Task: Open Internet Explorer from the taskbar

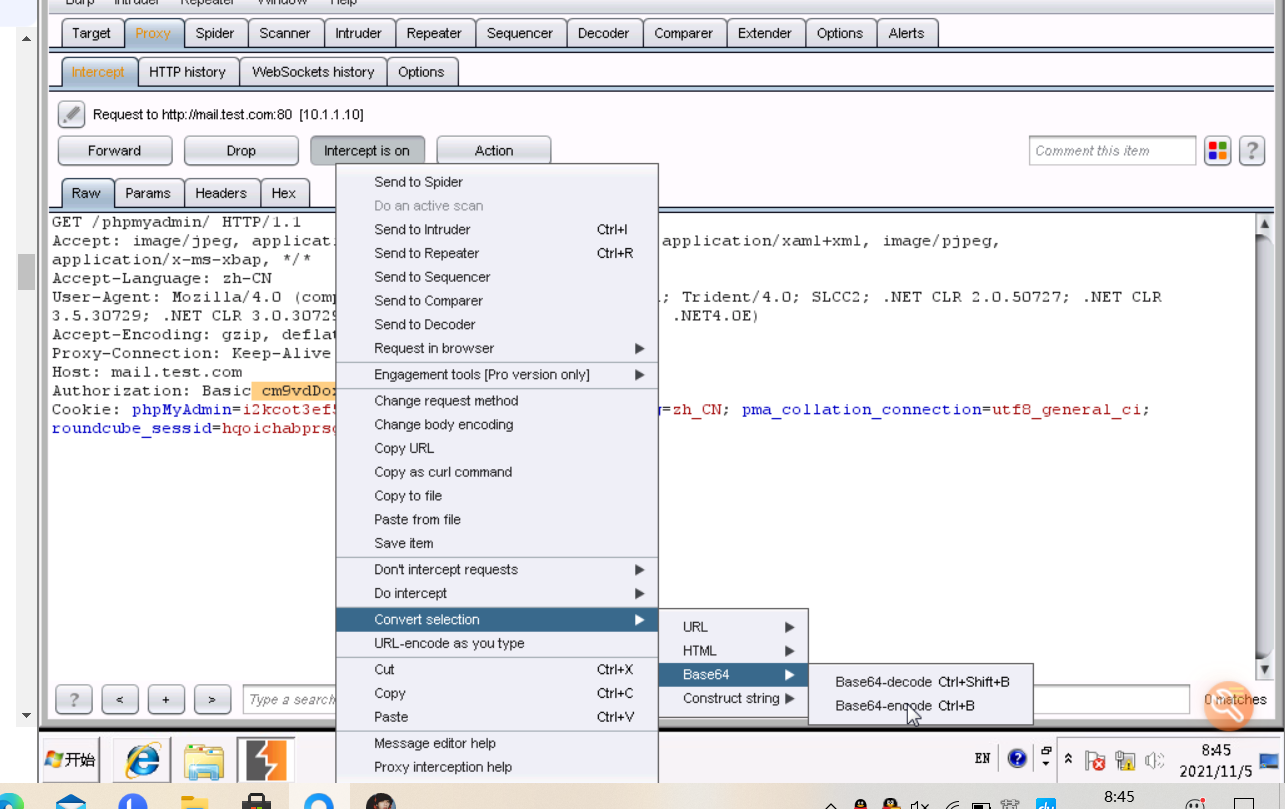Action: 143,760
